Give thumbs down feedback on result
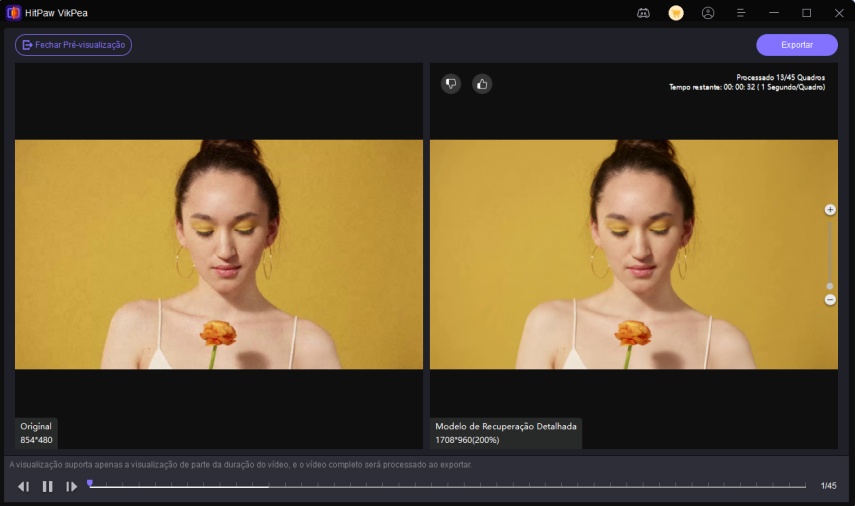 click(451, 84)
